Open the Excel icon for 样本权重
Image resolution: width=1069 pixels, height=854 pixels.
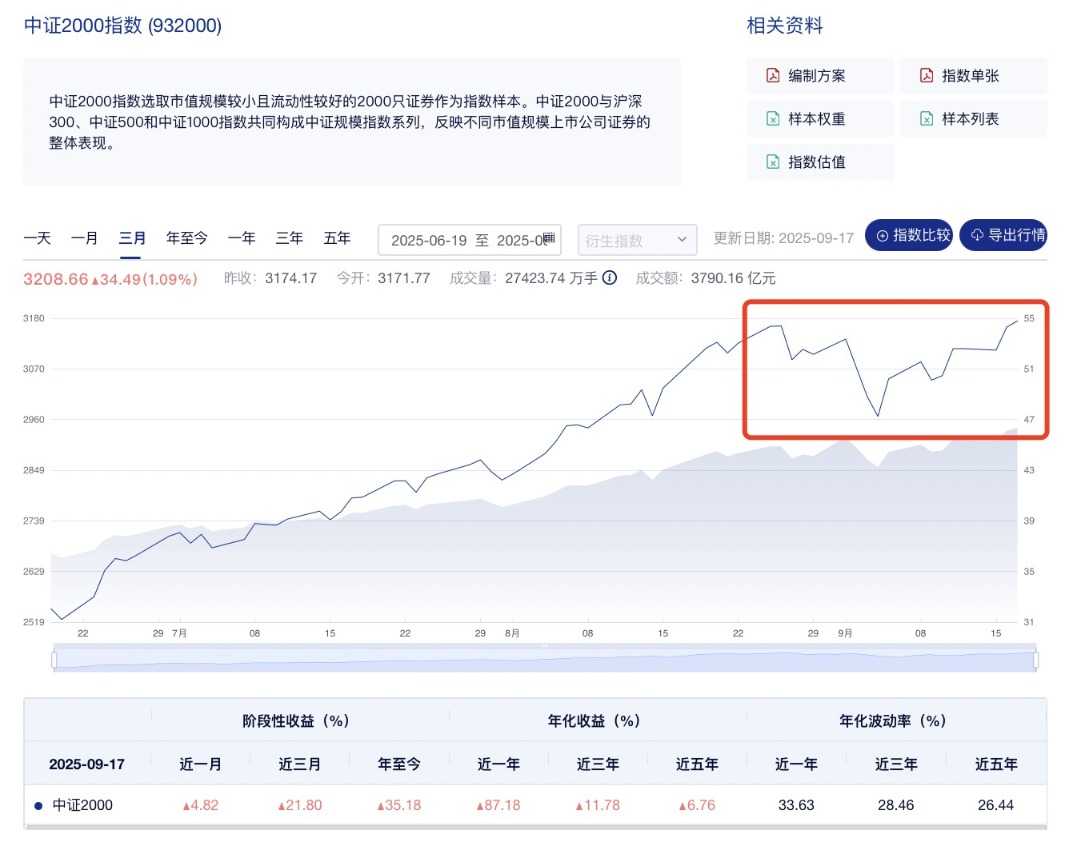point(772,119)
